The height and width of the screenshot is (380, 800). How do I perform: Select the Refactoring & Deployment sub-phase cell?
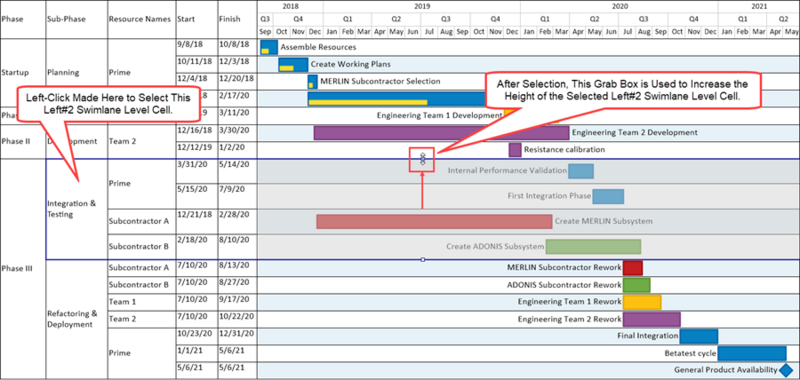[x=77, y=319]
